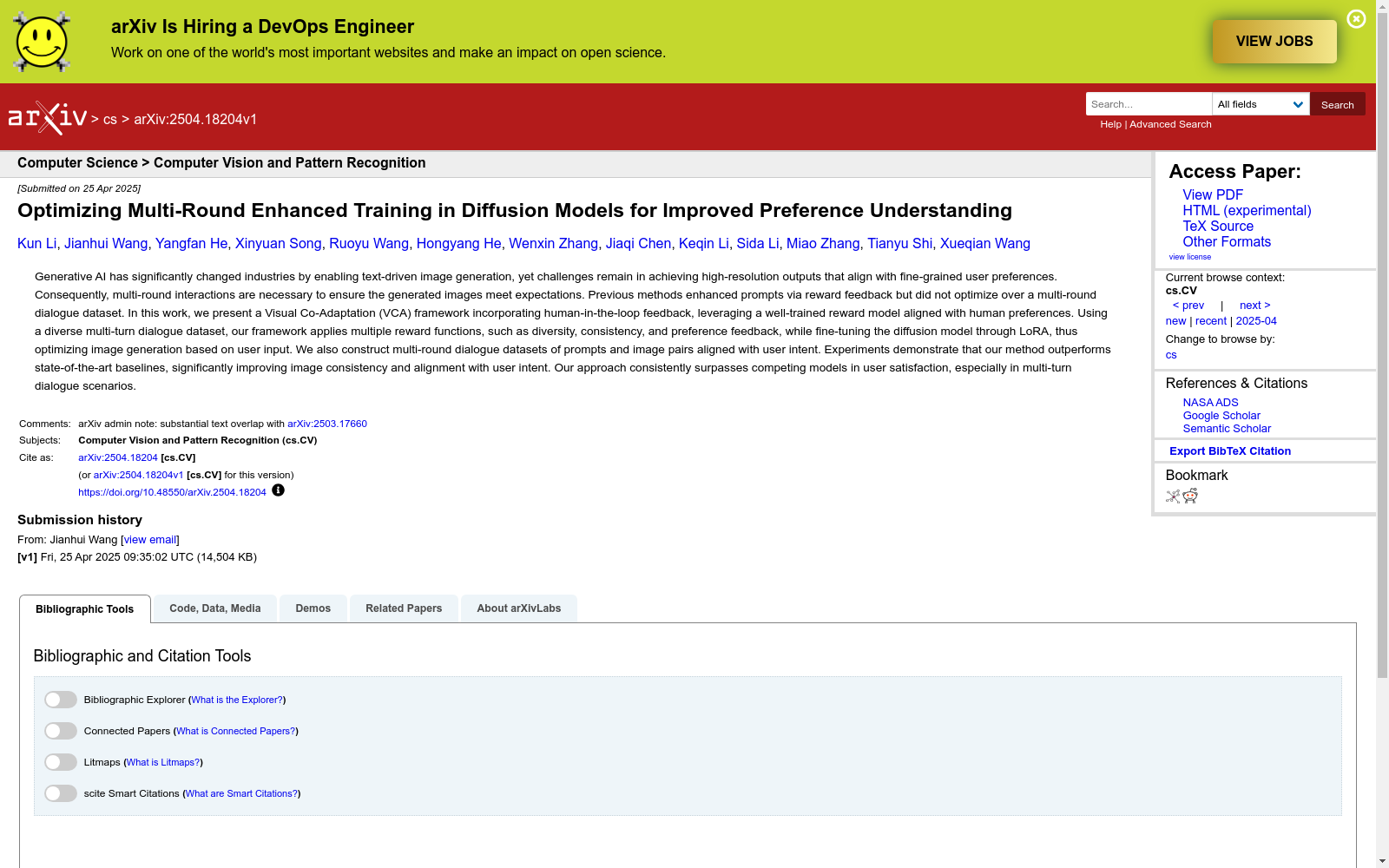Open author Xueqian Wang link
Screen dimensions: 1389x868
tap(984, 244)
